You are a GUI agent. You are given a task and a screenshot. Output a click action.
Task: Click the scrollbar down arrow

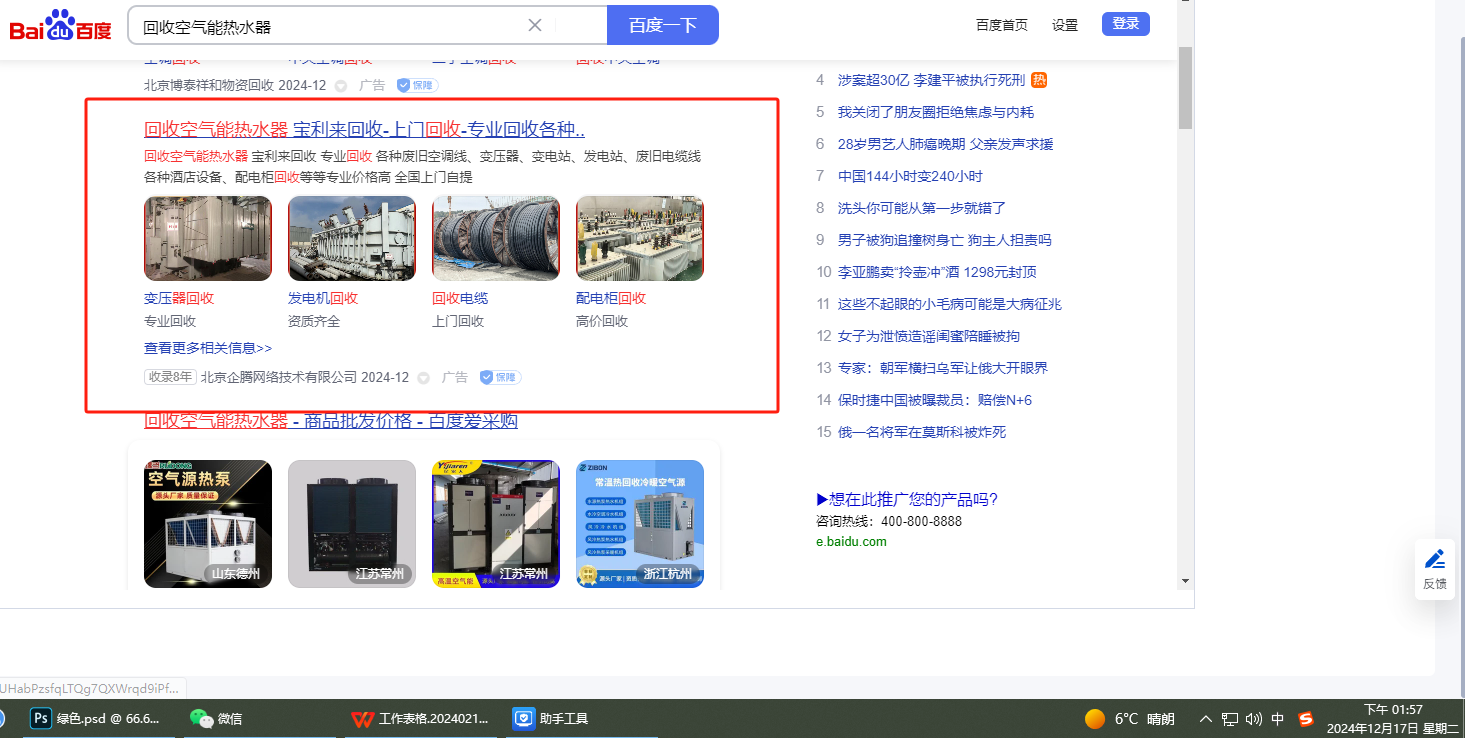(1186, 580)
